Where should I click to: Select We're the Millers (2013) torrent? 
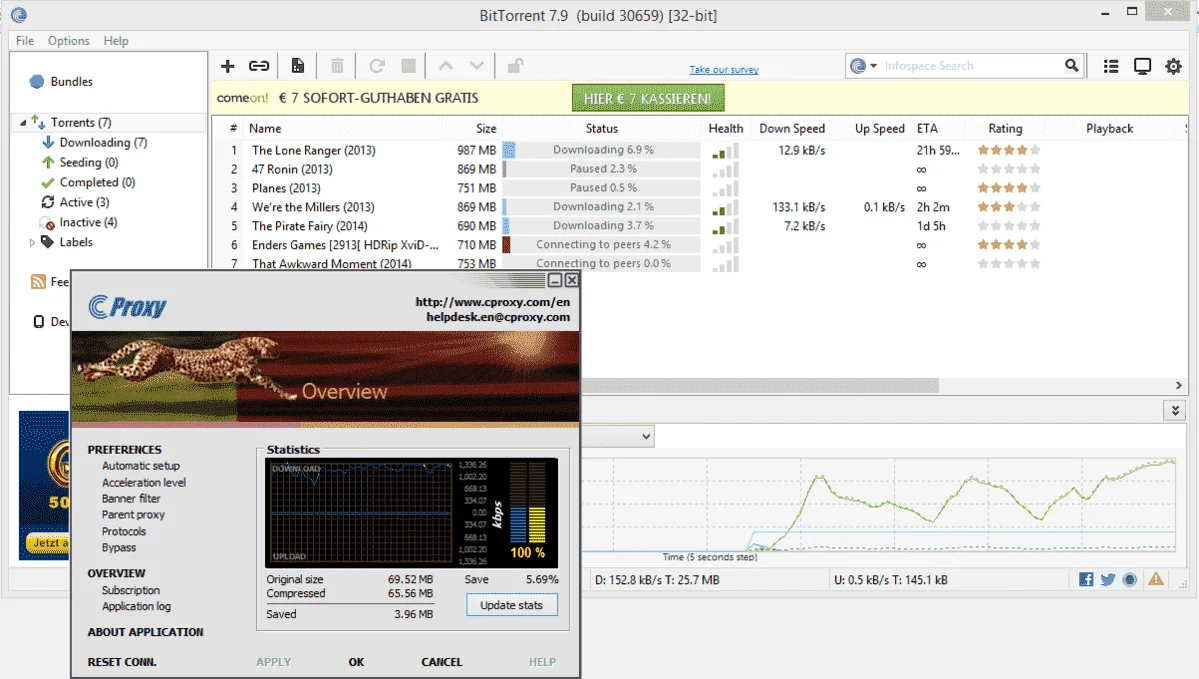tap(313, 207)
